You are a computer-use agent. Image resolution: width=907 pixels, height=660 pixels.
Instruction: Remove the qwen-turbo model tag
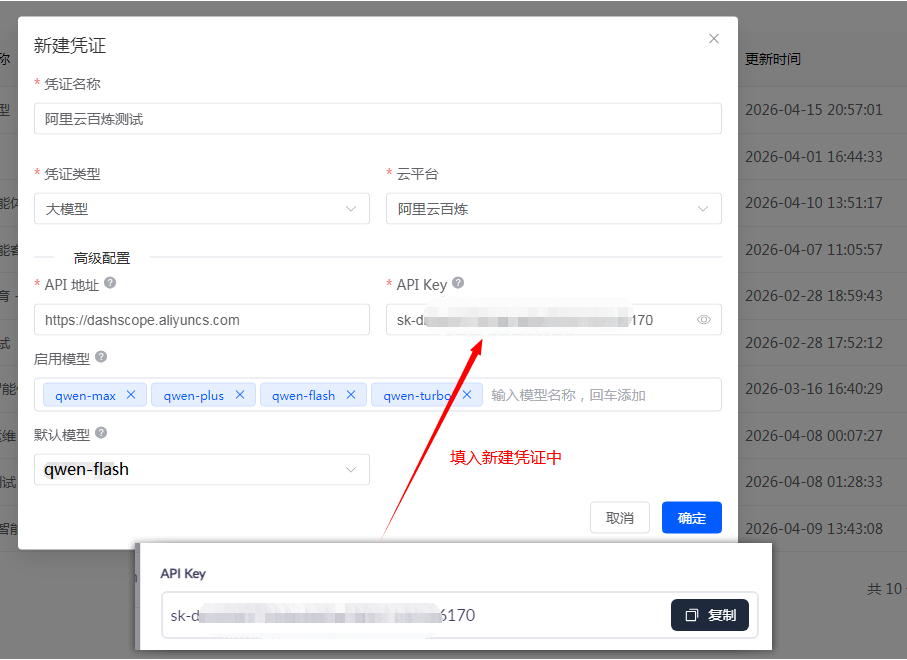pyautogui.click(x=466, y=395)
